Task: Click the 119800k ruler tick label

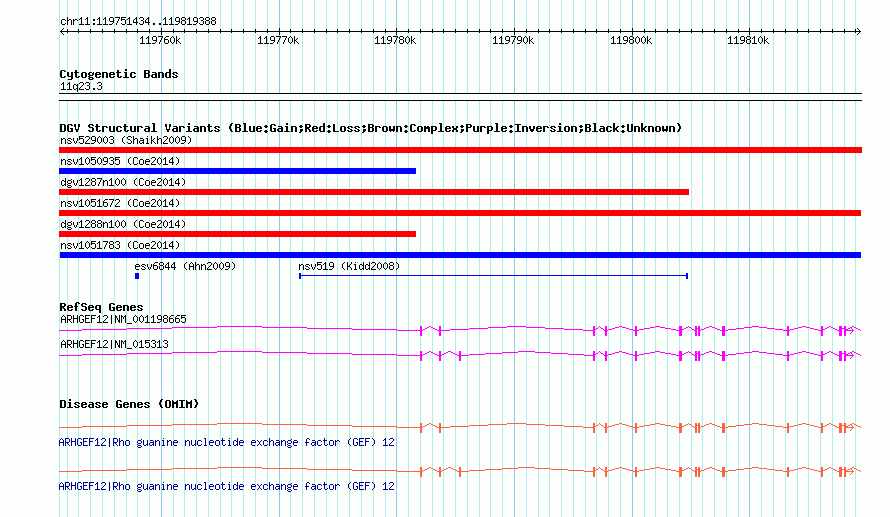Action: (x=631, y=40)
